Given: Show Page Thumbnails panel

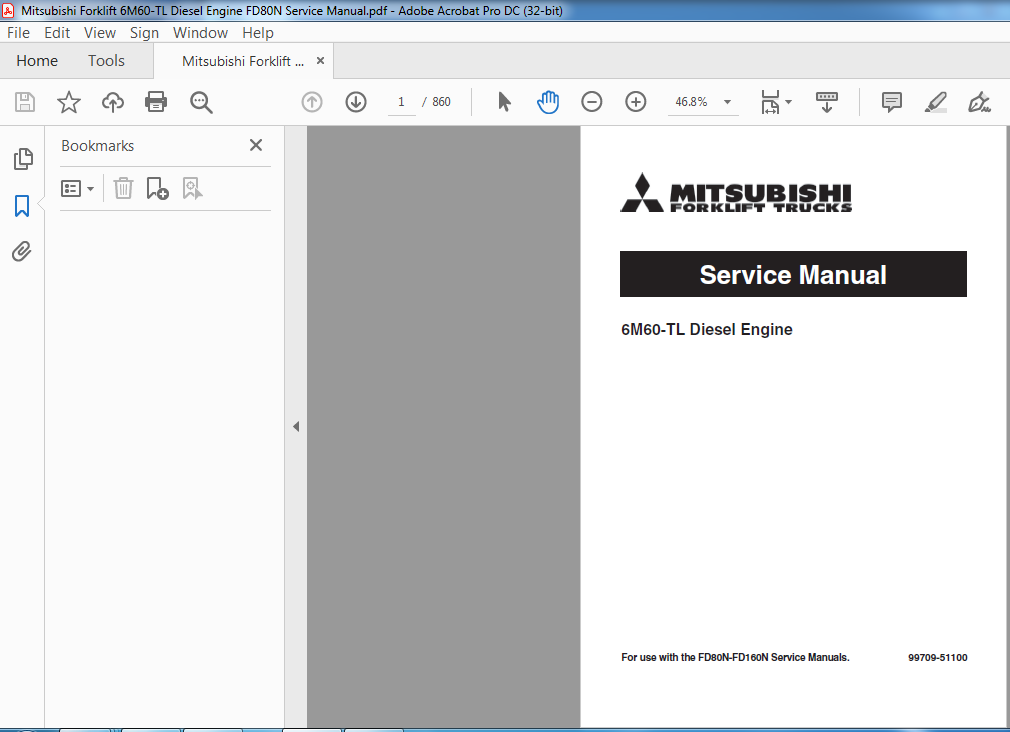Looking at the screenshot, I should 23,159.
